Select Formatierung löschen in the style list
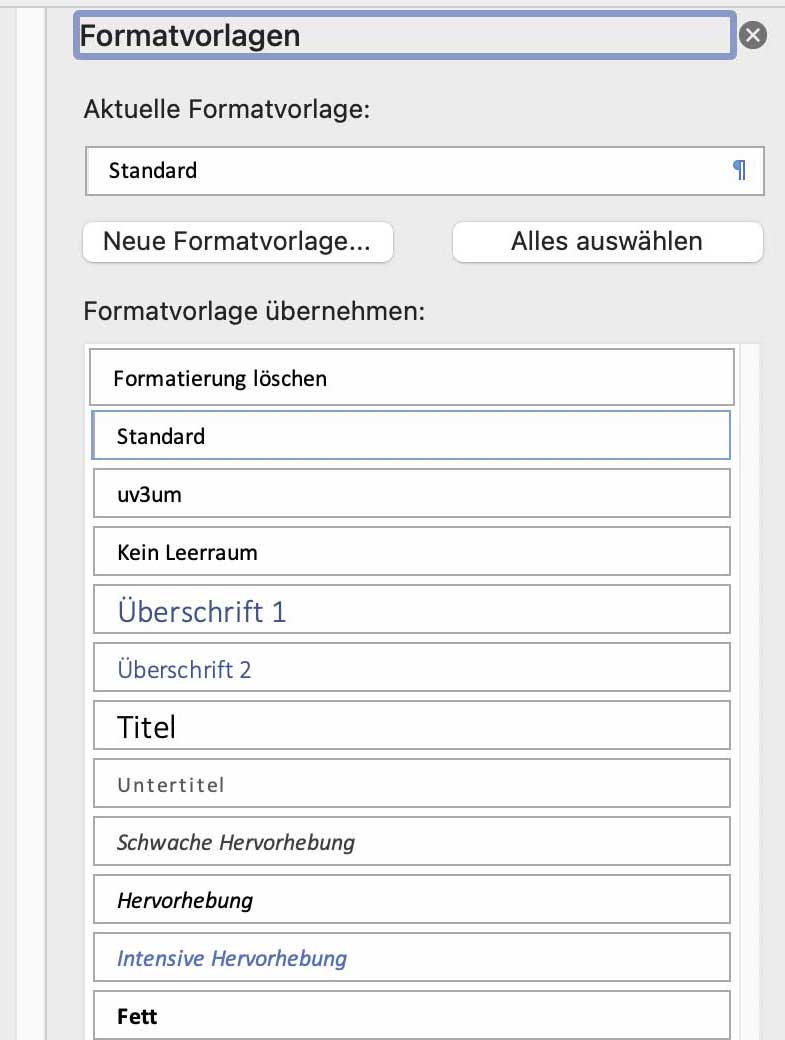 coord(411,378)
